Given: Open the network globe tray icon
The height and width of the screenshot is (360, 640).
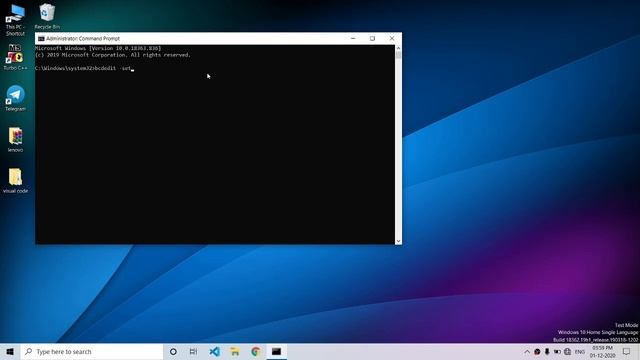Looking at the screenshot, I should tap(567, 352).
